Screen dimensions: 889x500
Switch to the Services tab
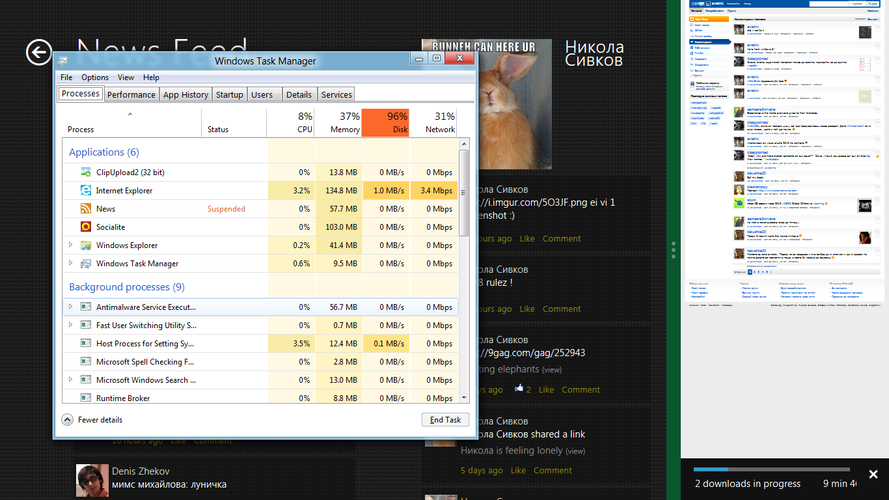tap(337, 95)
